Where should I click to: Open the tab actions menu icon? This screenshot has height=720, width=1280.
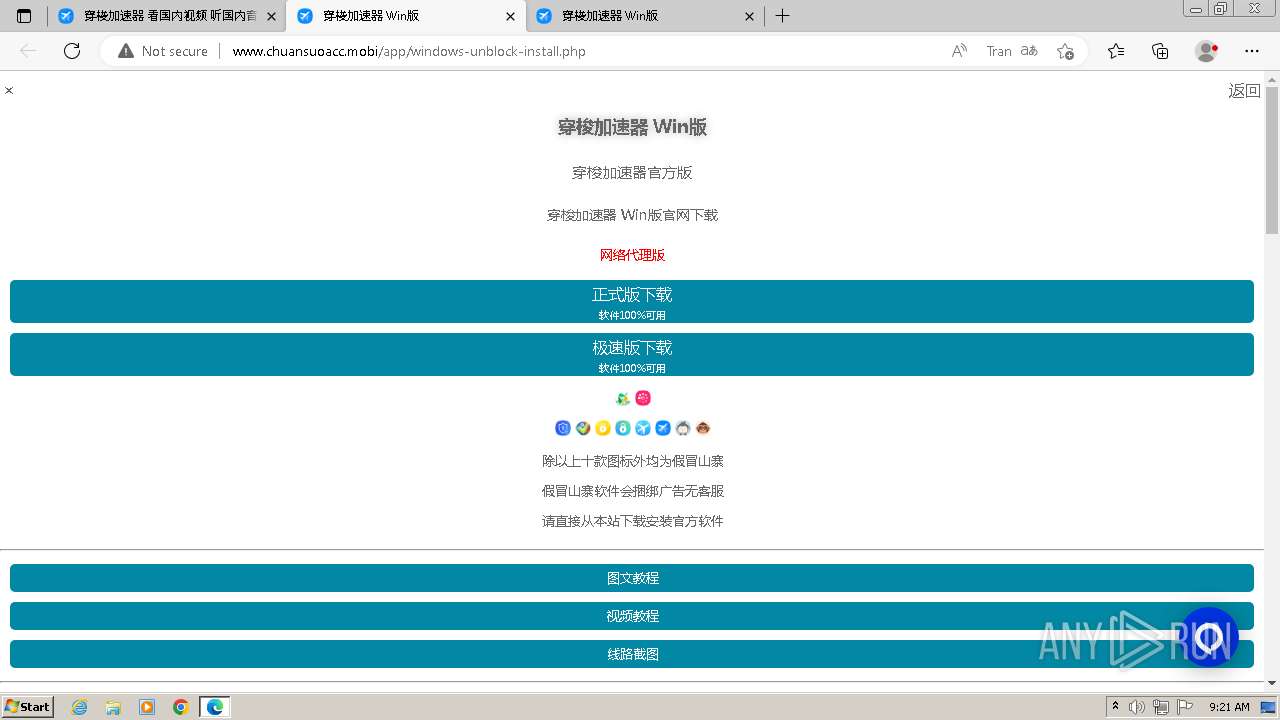pos(24,16)
